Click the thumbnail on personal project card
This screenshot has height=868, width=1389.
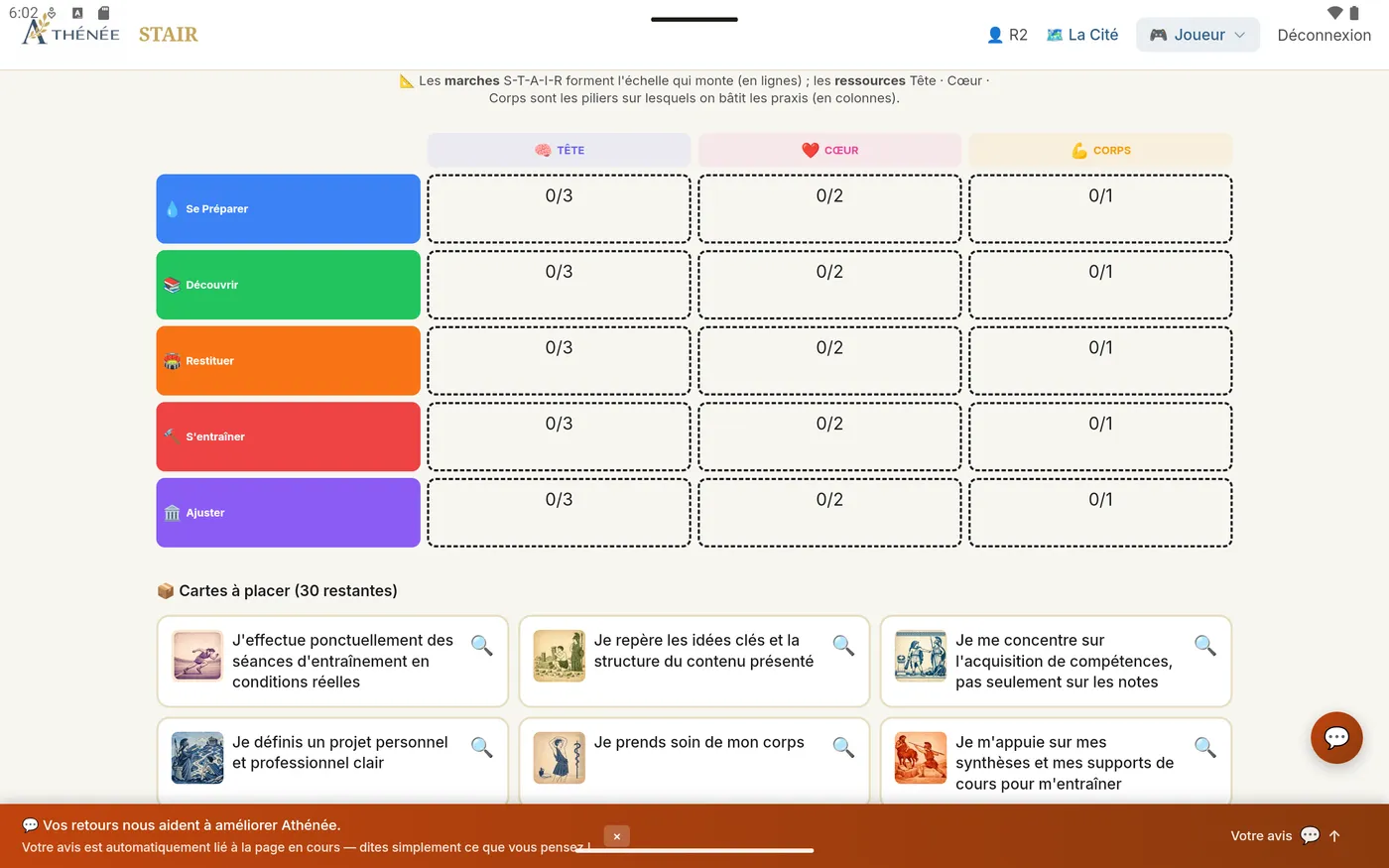197,758
